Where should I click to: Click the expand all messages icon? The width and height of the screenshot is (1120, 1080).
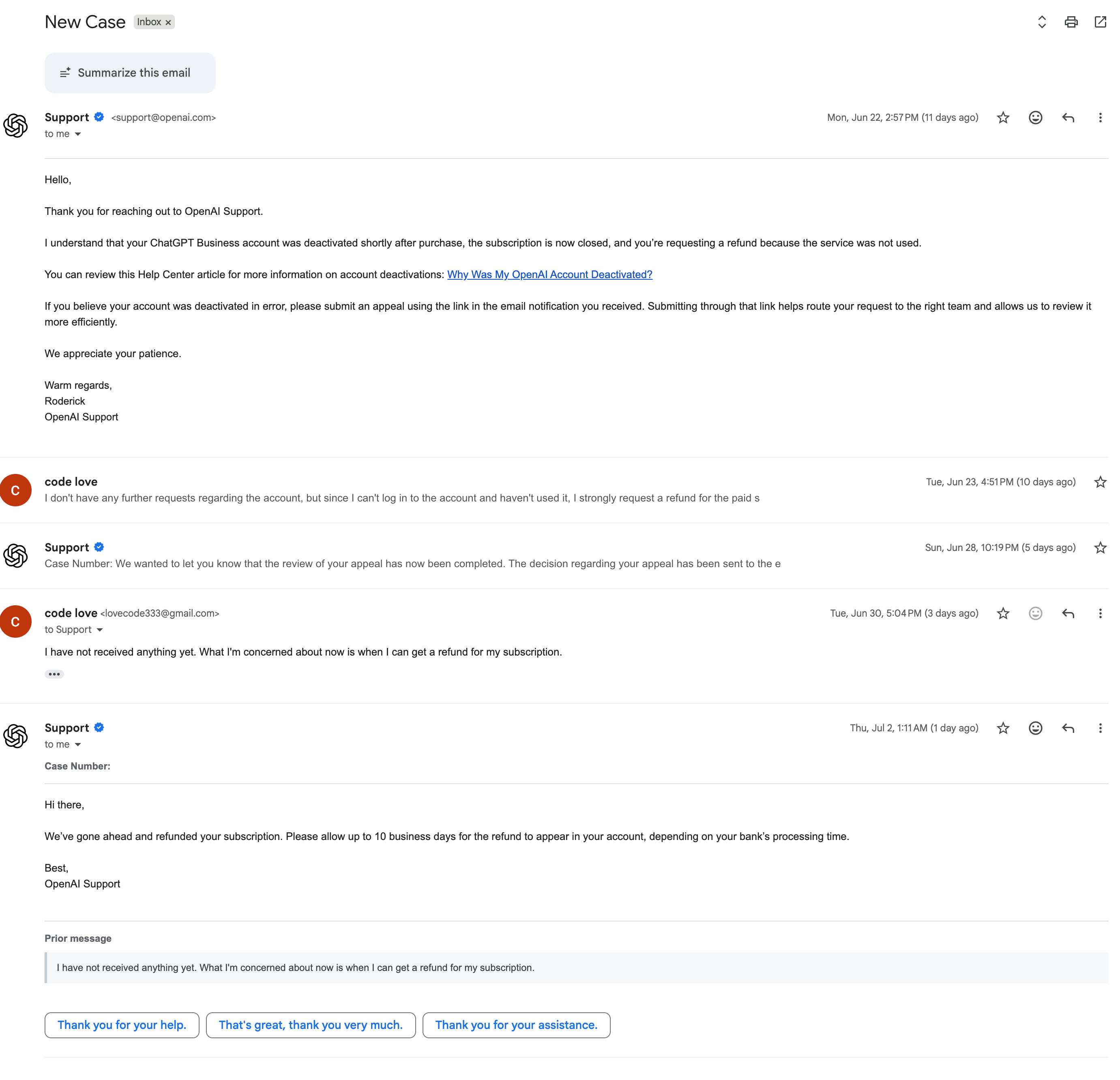click(x=1042, y=22)
